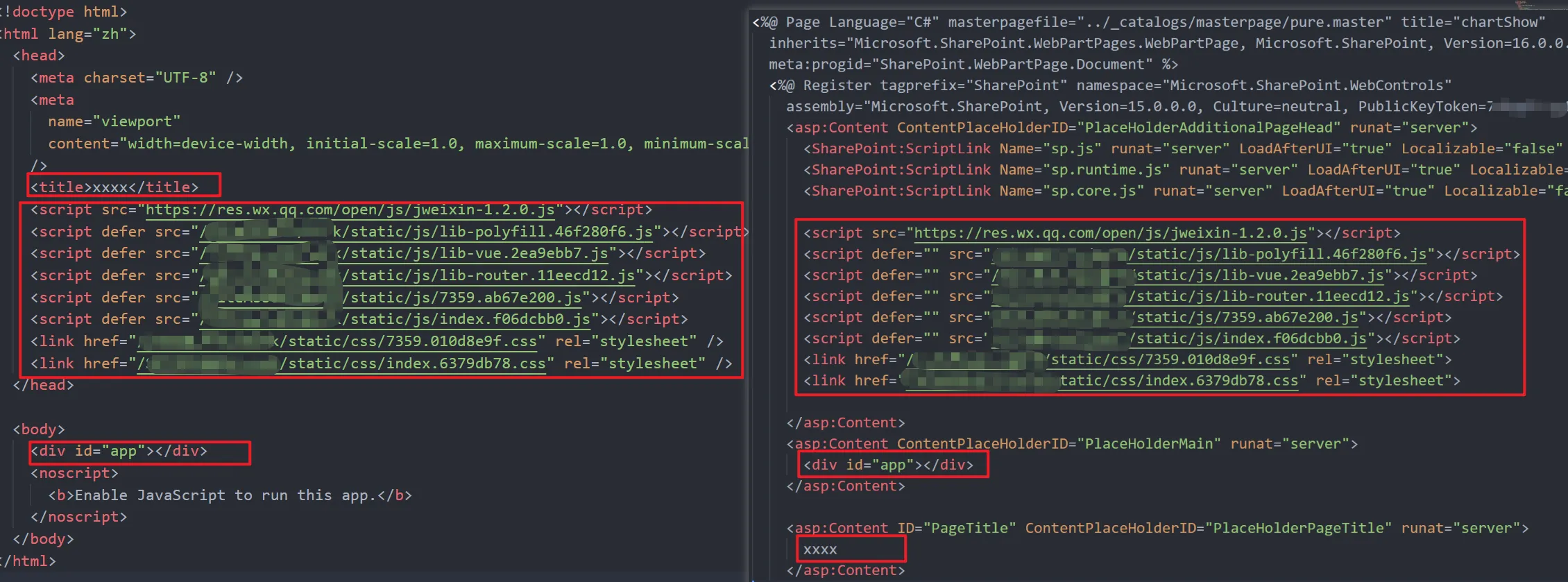Open index.6379db78.css href in left pane

pos(341,363)
